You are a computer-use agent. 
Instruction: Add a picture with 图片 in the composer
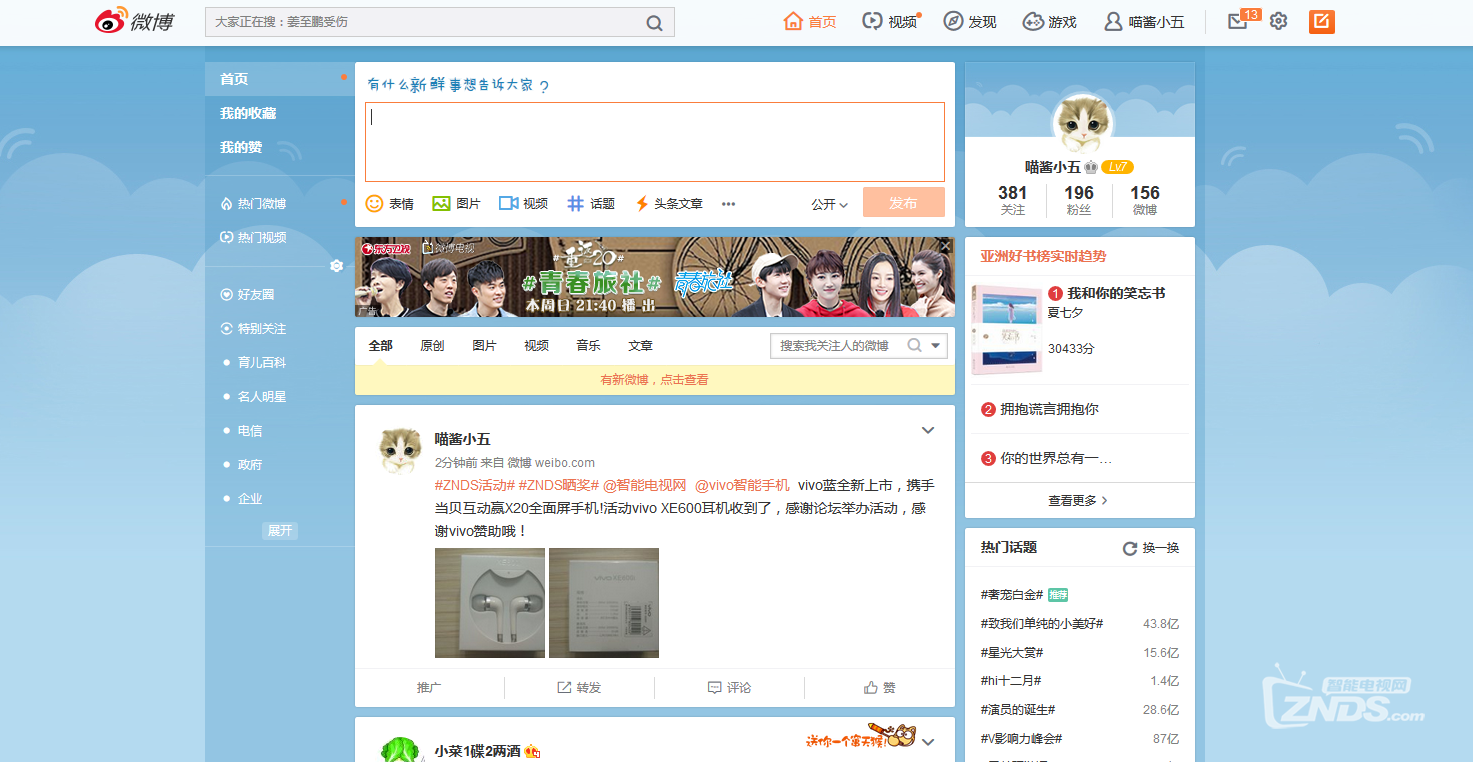[x=456, y=203]
